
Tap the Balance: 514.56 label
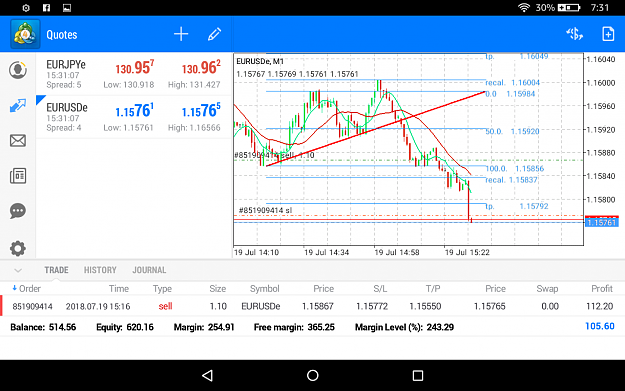pos(43,327)
